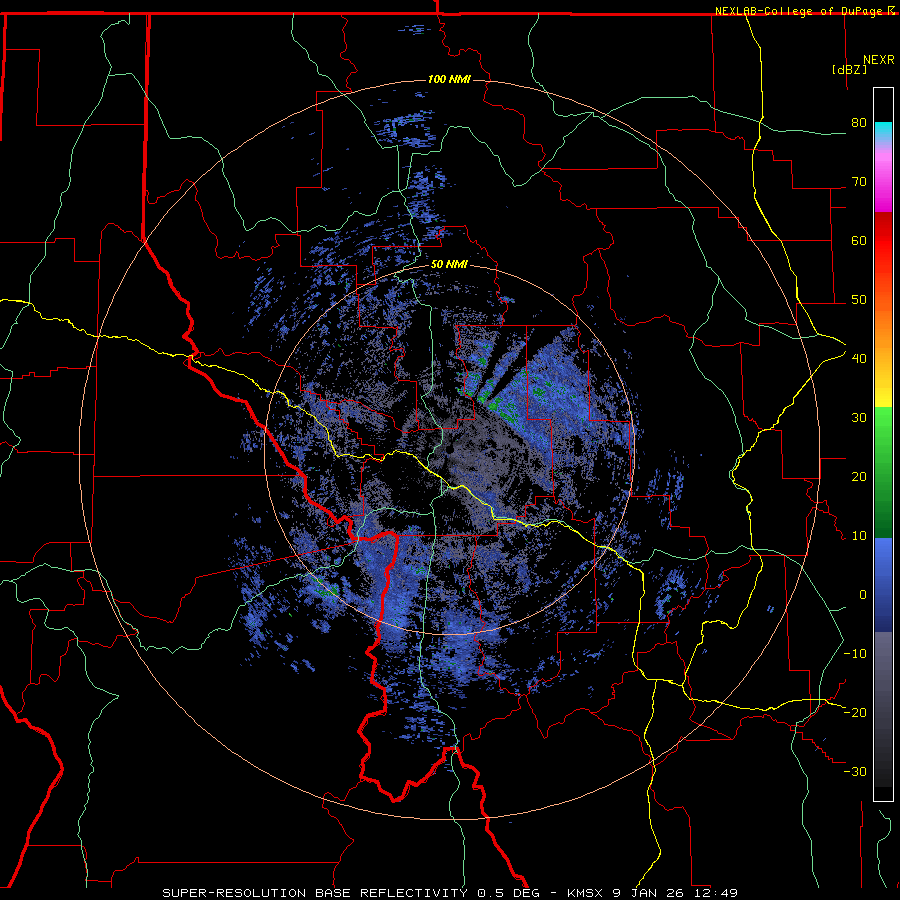Viewport: 900px width, 900px height.
Task: Click the -30 value on the dBZ scale
Action: click(x=855, y=772)
